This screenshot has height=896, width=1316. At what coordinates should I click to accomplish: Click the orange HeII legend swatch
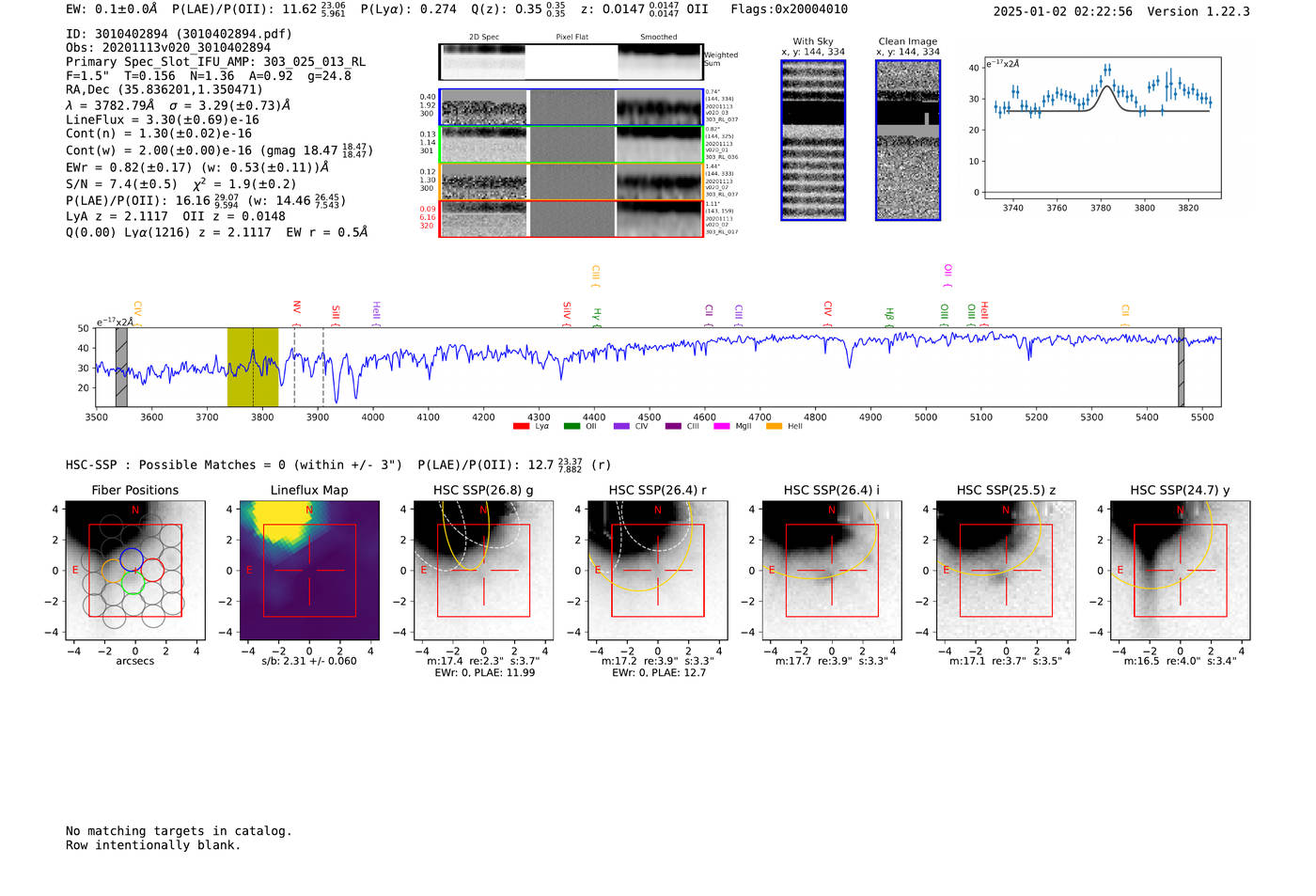[x=775, y=427]
